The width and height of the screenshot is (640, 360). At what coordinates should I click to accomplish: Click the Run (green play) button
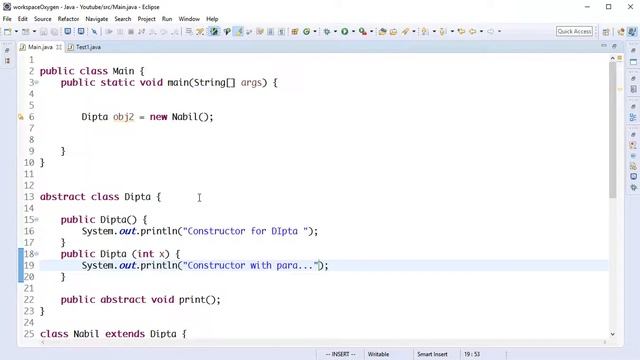coord(344,31)
